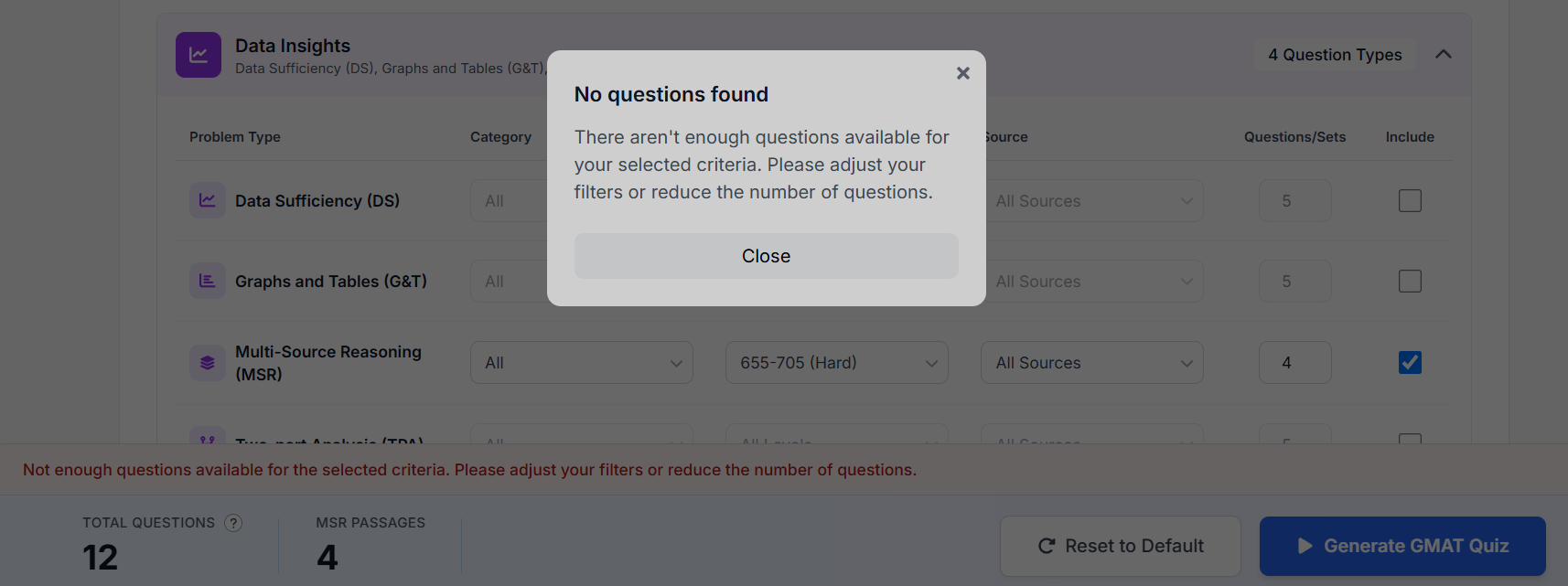Click the Close button in dialog
This screenshot has height=586, width=1568.
pos(767,256)
